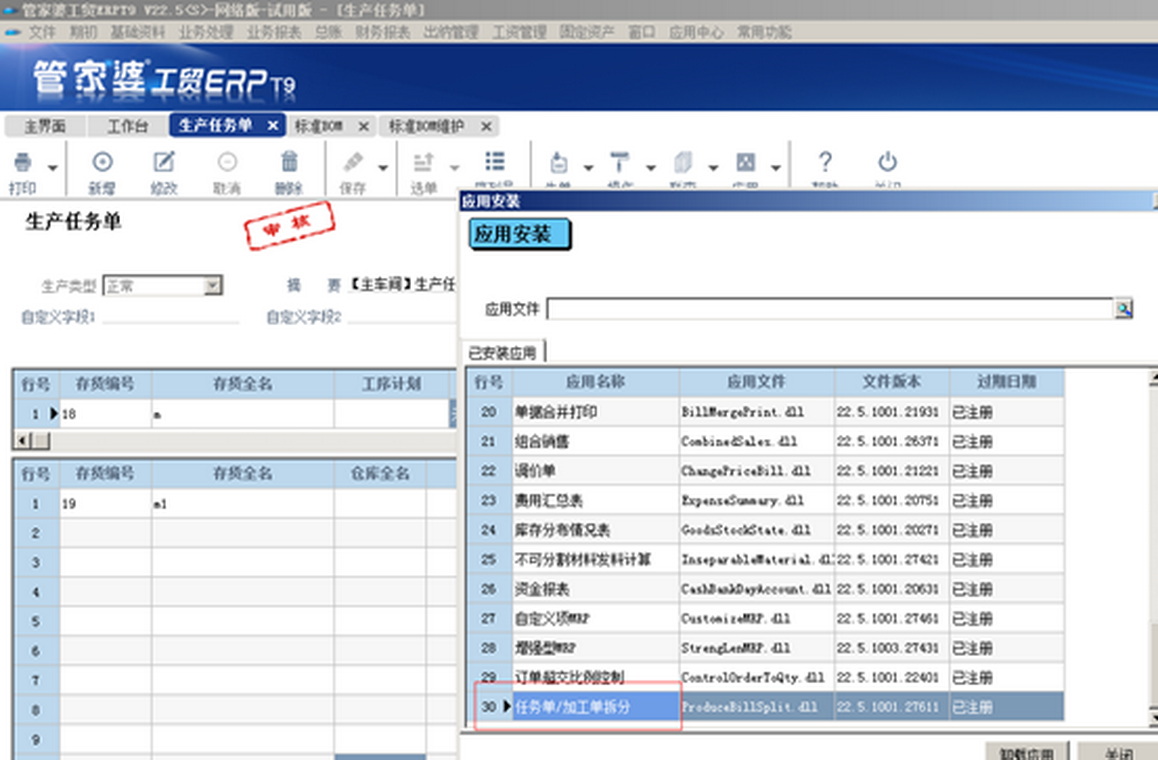The width and height of the screenshot is (1158, 760).
Task: Open the 生产类型 dropdown
Action: pos(212,286)
